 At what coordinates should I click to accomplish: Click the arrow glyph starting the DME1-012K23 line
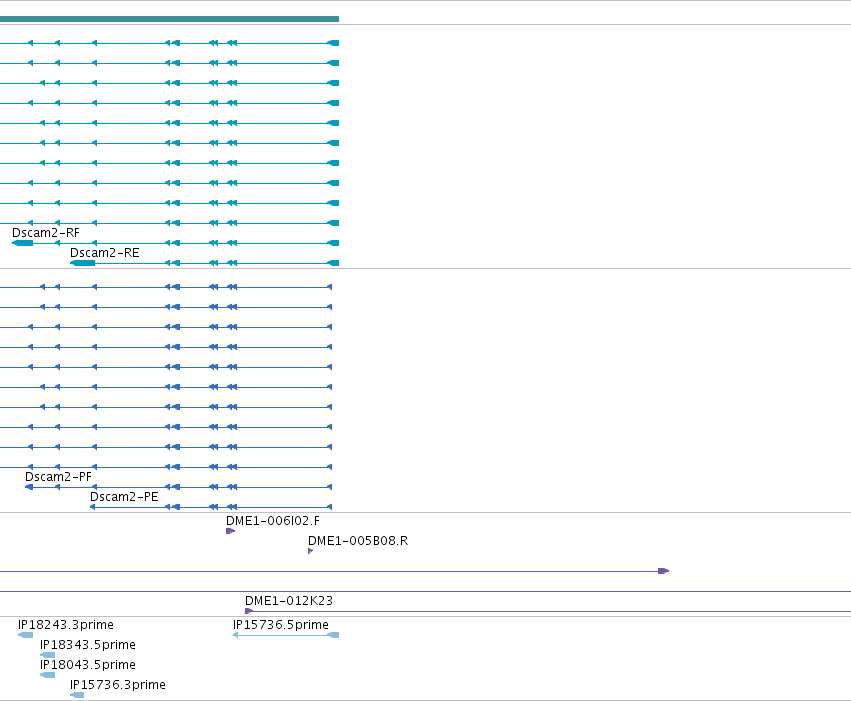[249, 611]
